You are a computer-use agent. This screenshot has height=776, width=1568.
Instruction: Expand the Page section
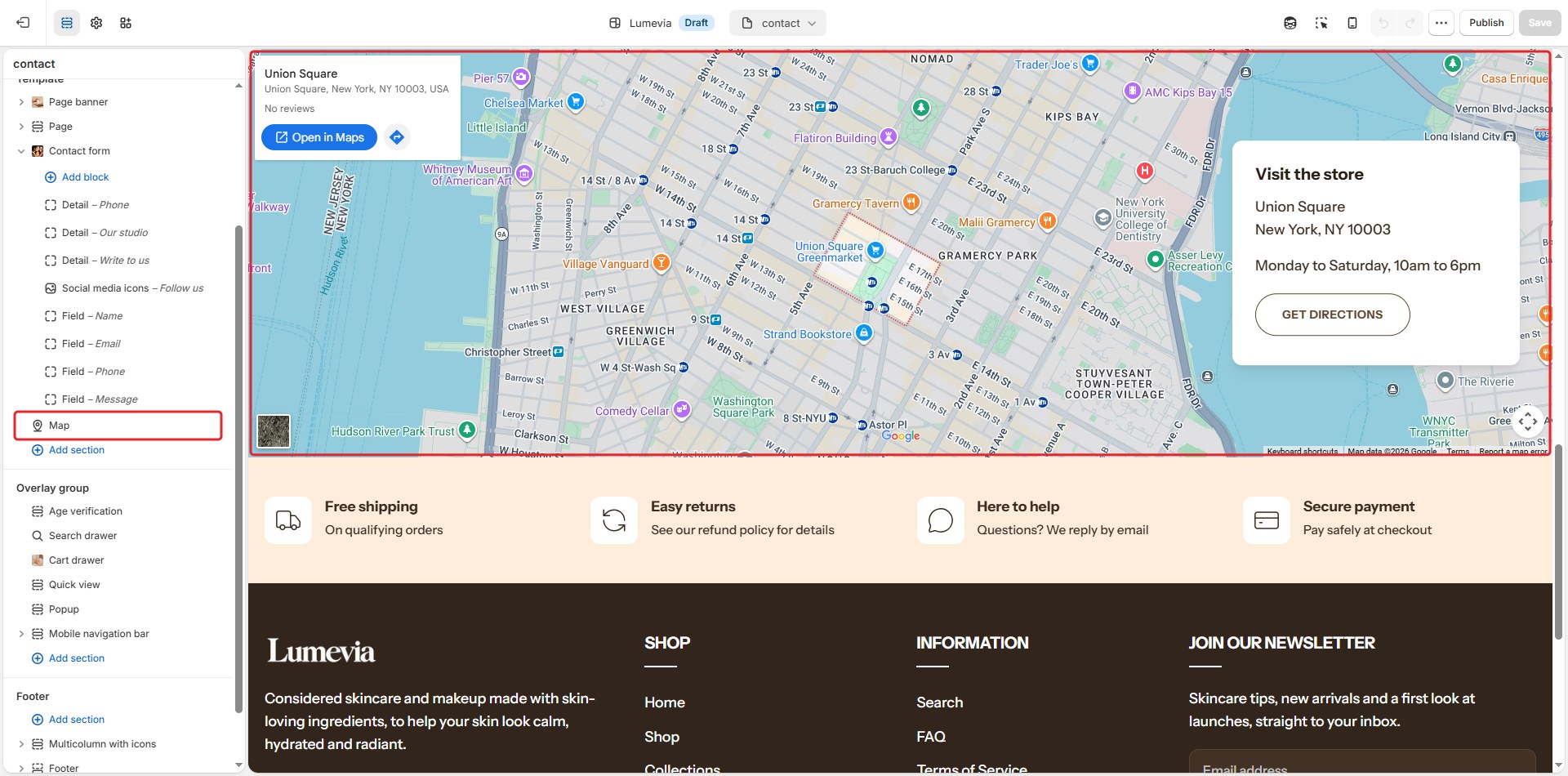(x=21, y=127)
